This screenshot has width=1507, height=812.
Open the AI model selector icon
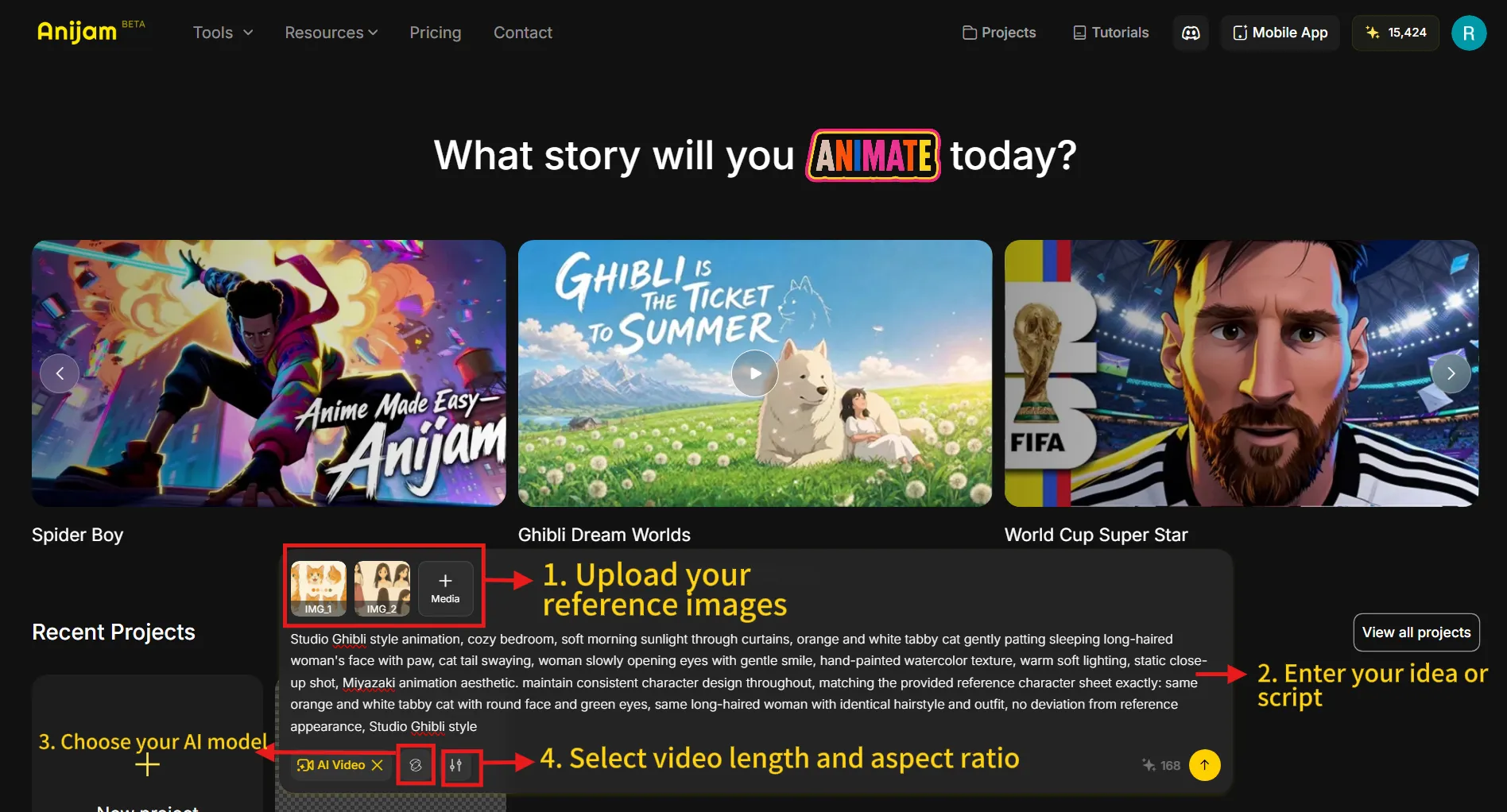click(416, 765)
